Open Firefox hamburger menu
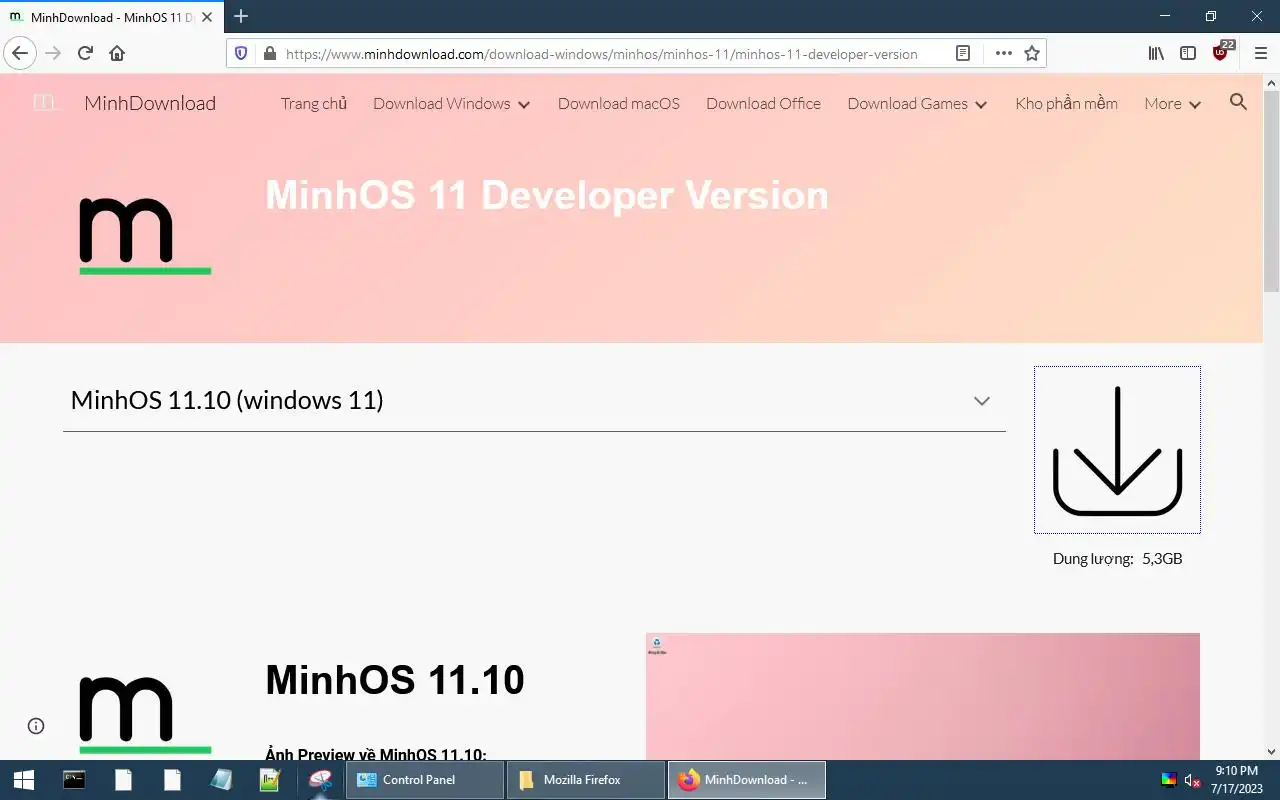1280x800 pixels. [1260, 53]
